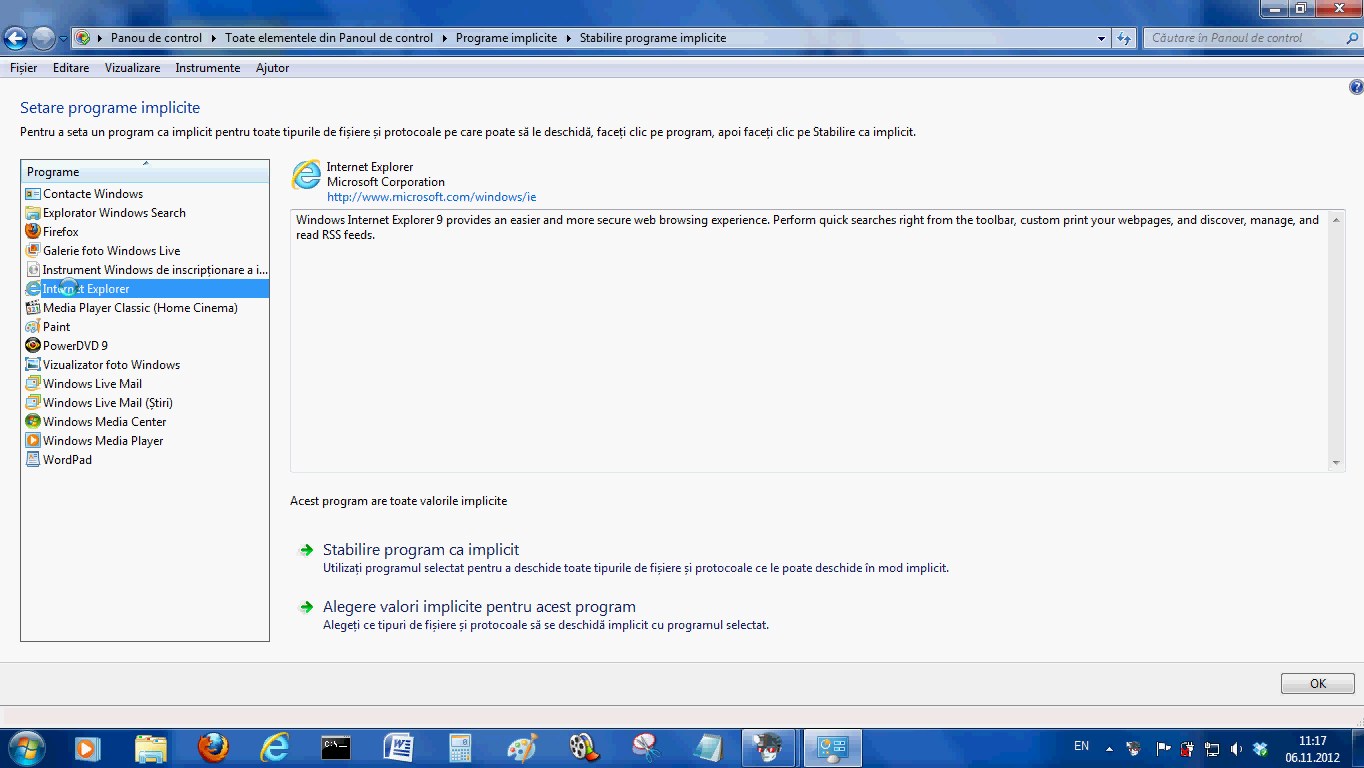Select Contacte Windows at the top
Screen dimensions: 1364x768
[x=91, y=194]
